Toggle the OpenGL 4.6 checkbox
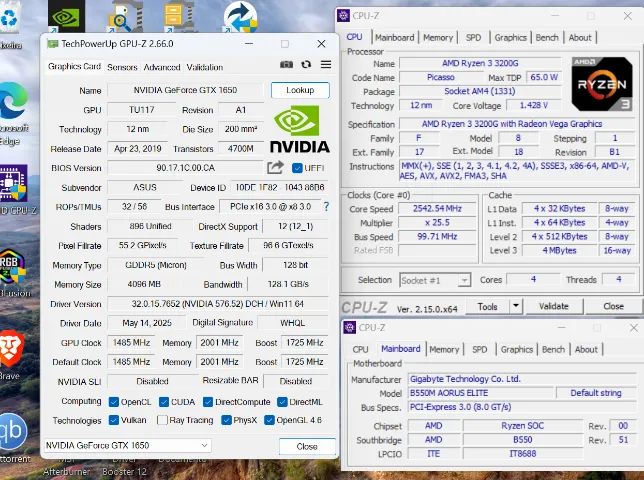644x480 pixels. pyautogui.click(x=269, y=420)
